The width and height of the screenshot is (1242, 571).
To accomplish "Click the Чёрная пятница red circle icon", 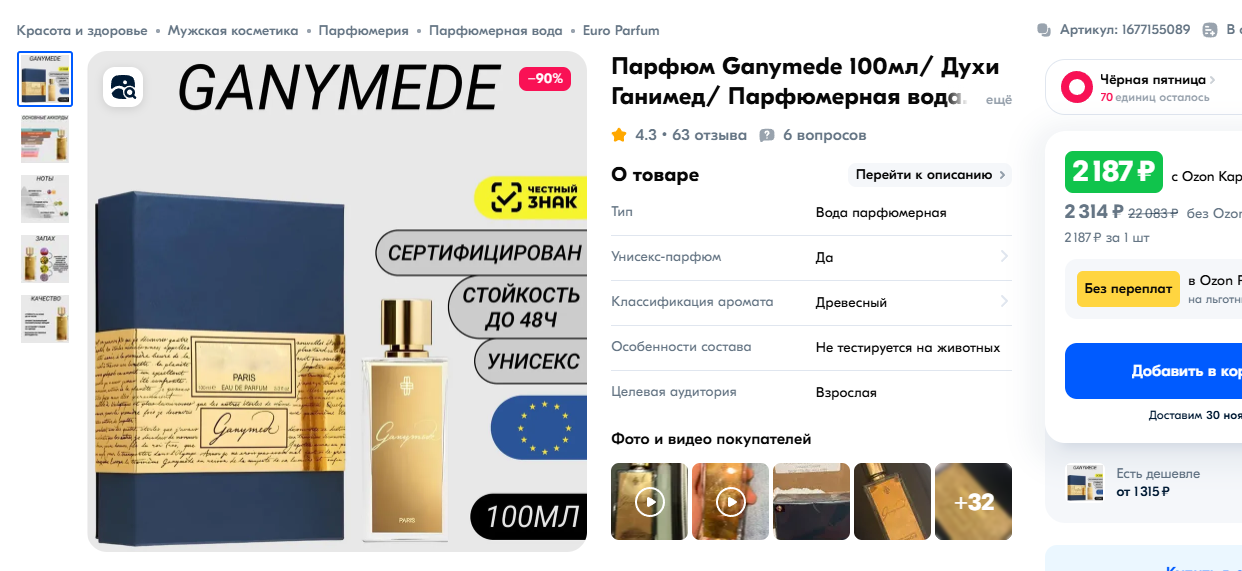I will click(1076, 88).
